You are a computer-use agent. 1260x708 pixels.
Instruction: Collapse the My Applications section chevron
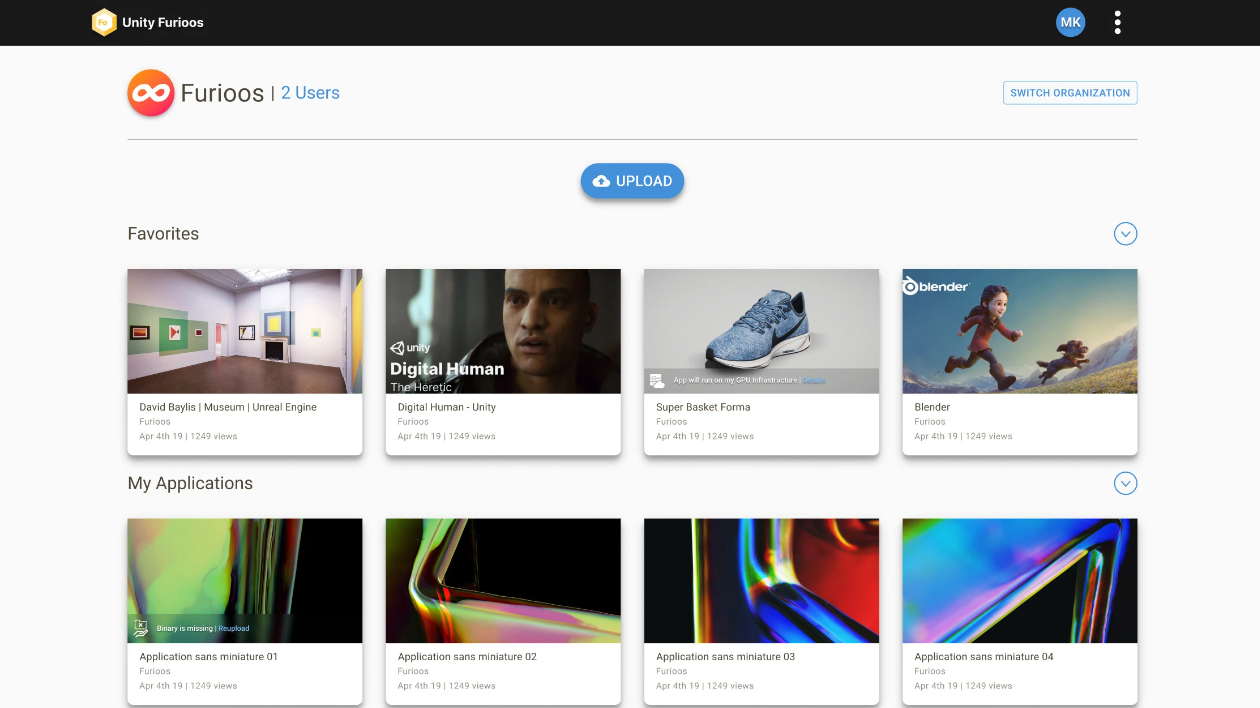pos(1125,483)
